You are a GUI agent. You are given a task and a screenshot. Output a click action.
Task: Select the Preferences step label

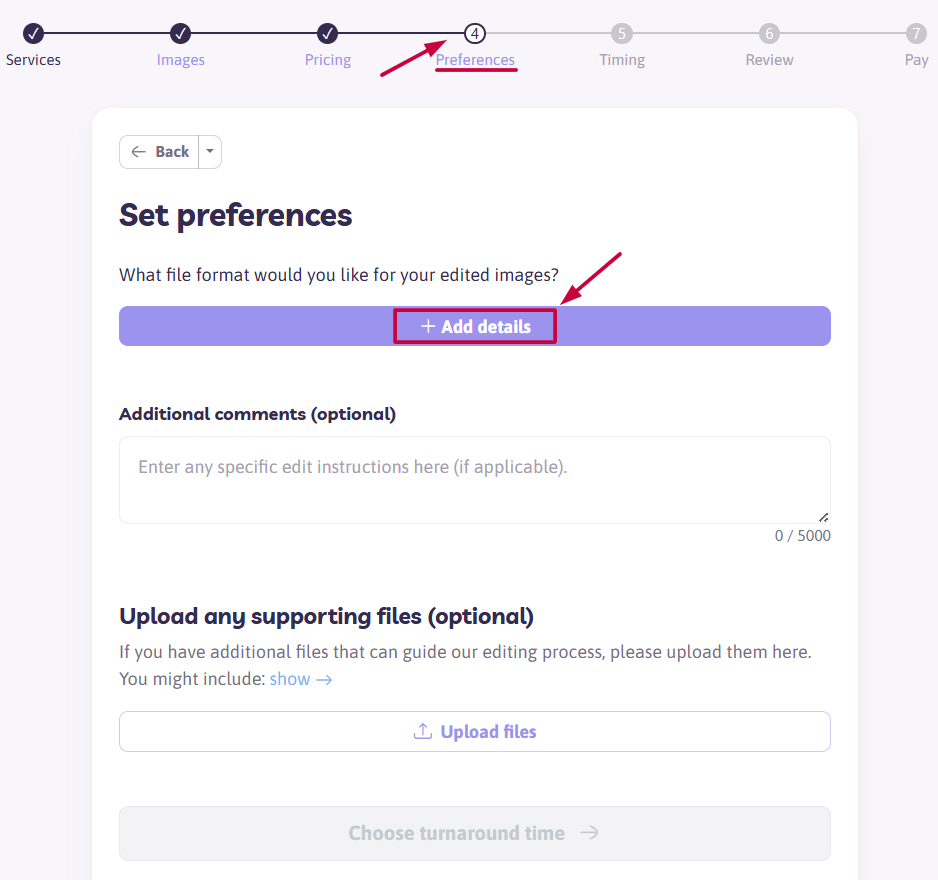[x=475, y=60]
